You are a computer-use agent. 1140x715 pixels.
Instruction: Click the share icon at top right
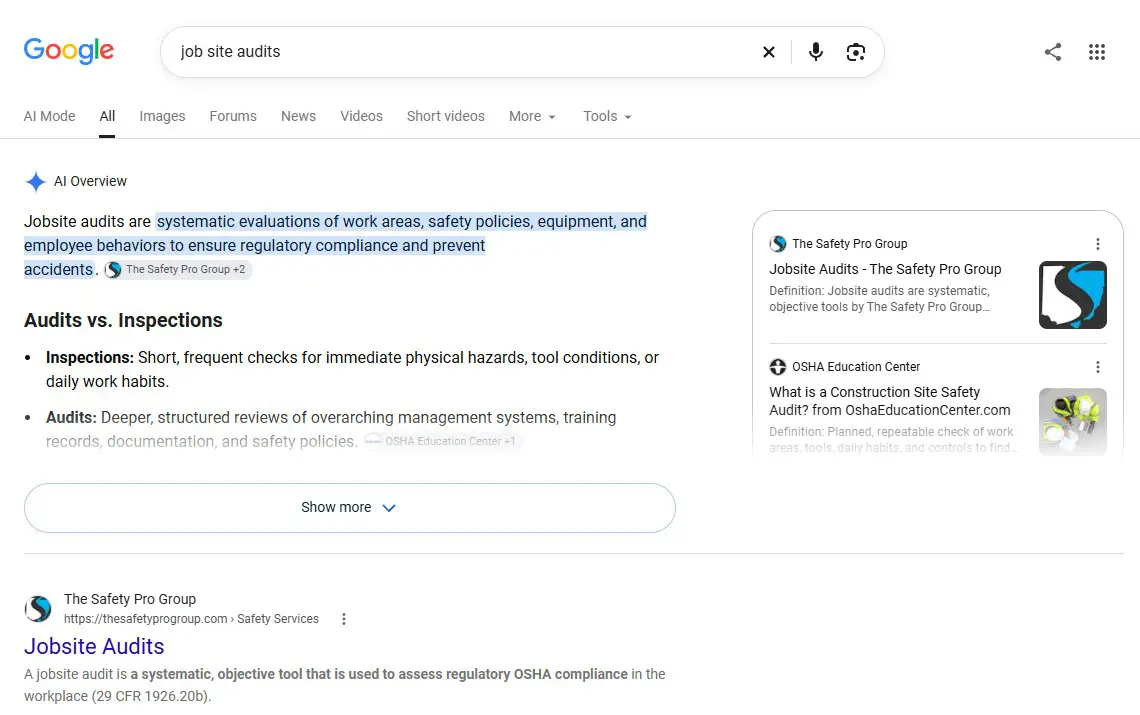click(1053, 52)
